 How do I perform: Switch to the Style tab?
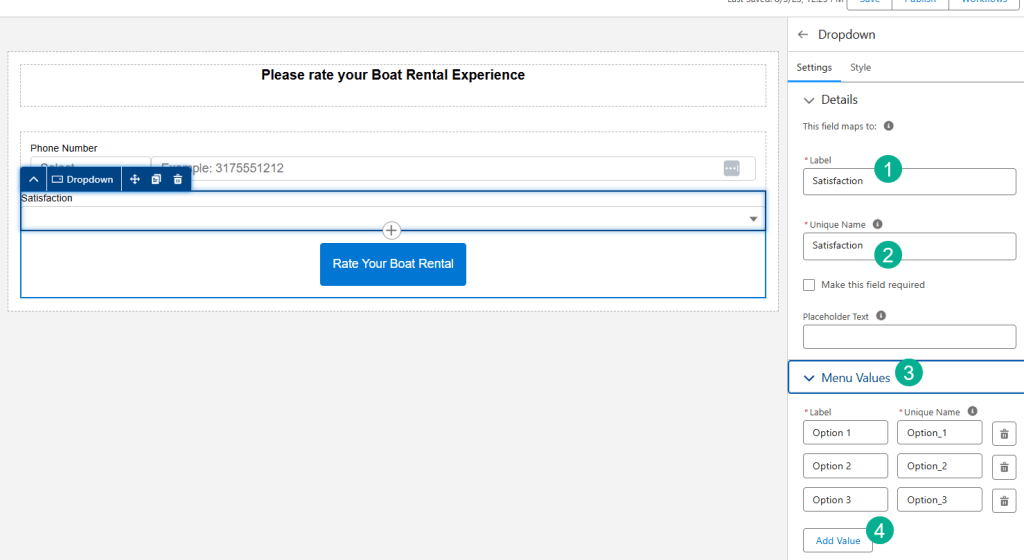(x=860, y=68)
